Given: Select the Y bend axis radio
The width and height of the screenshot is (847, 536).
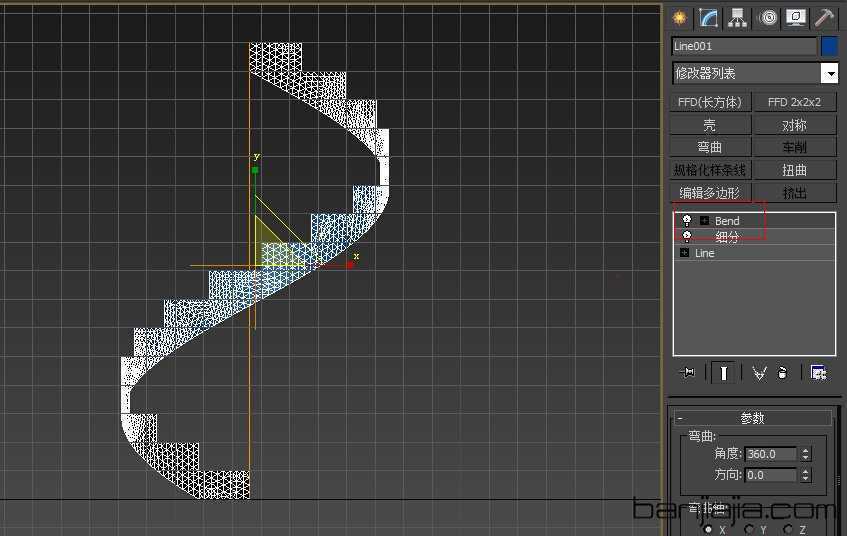Looking at the screenshot, I should pos(749,529).
